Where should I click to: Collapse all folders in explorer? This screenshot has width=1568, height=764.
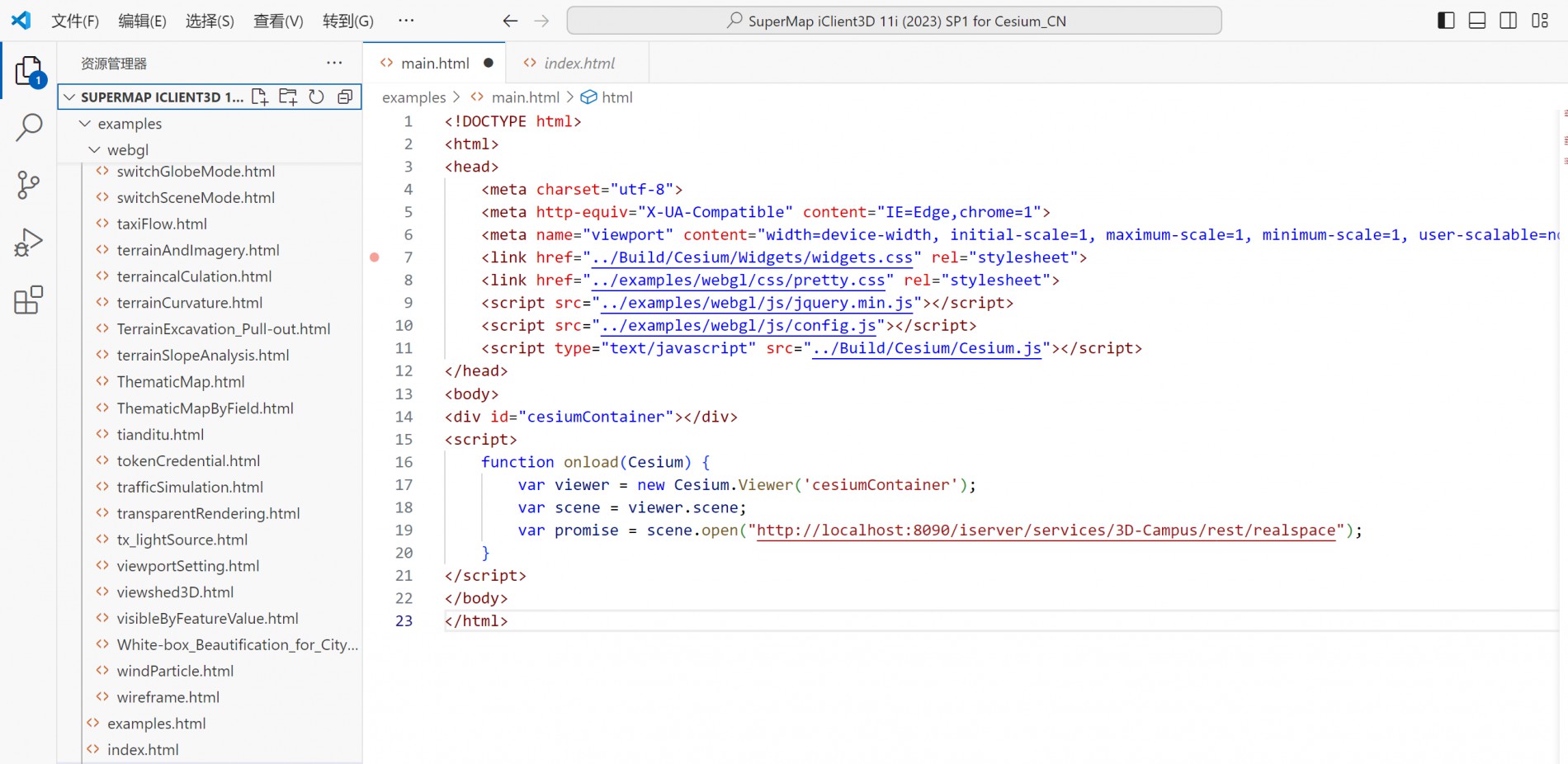[x=345, y=97]
